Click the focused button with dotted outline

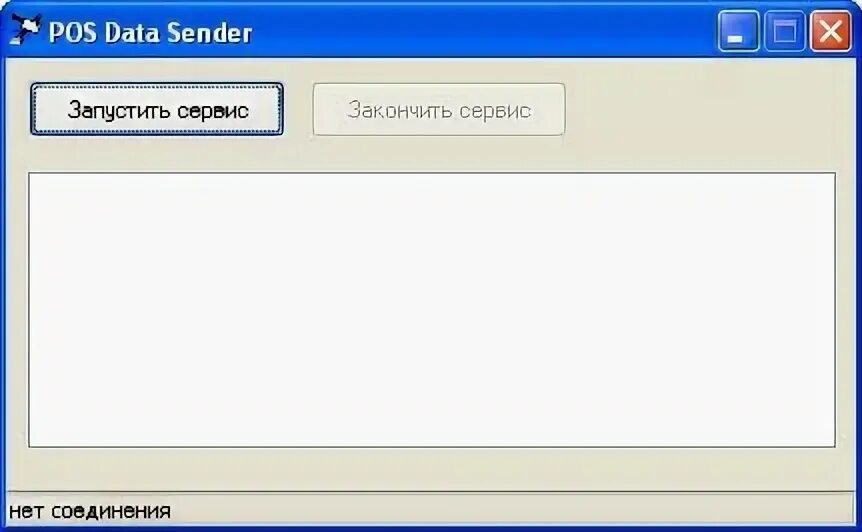click(157, 109)
